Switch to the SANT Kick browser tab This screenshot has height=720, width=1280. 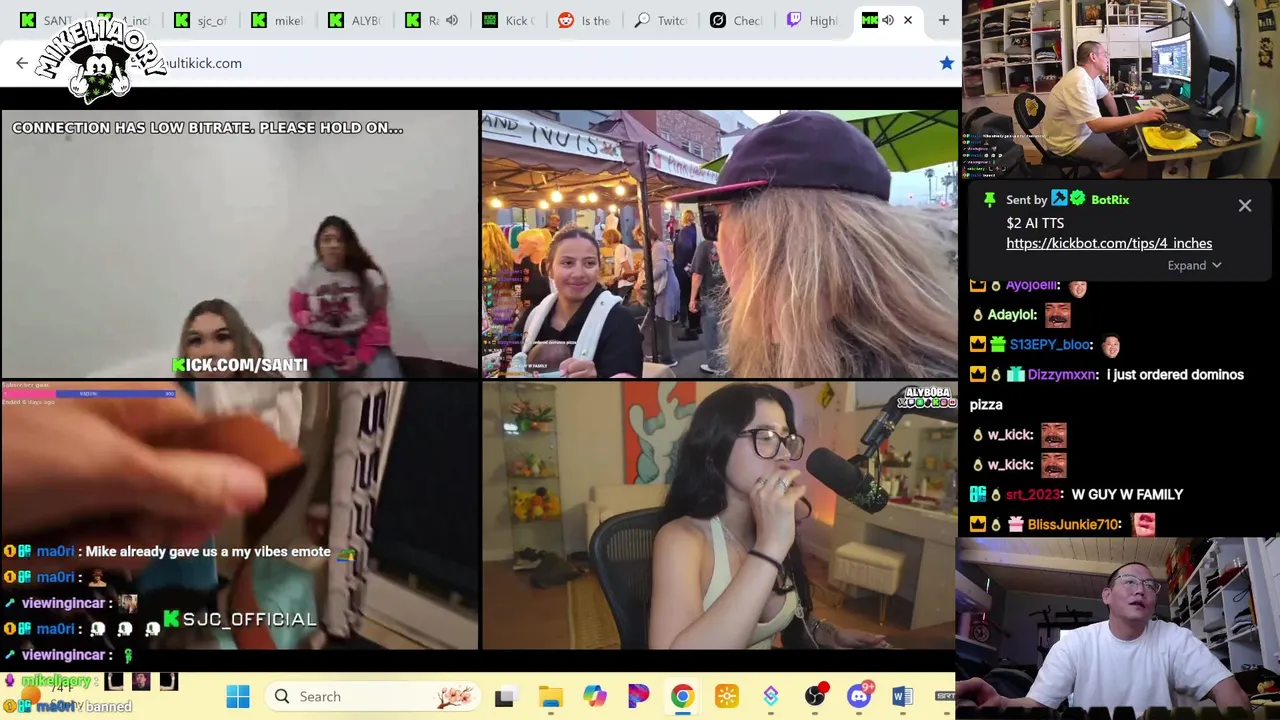click(45, 20)
